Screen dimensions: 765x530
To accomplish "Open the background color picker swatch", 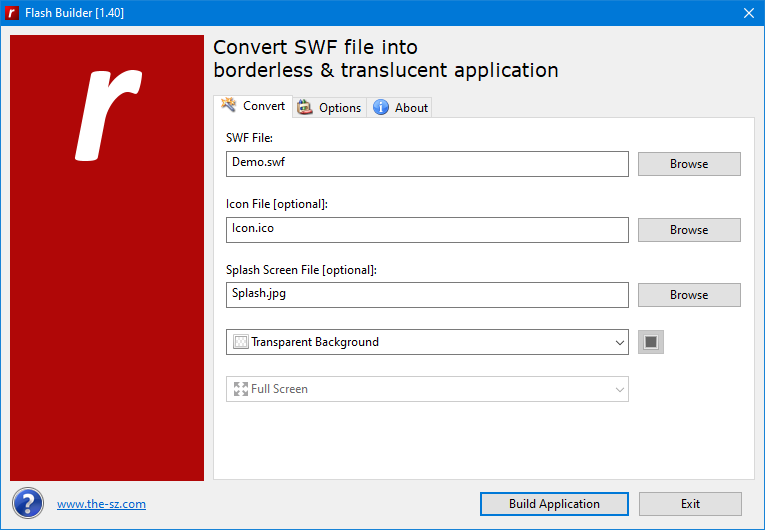I will point(650,342).
